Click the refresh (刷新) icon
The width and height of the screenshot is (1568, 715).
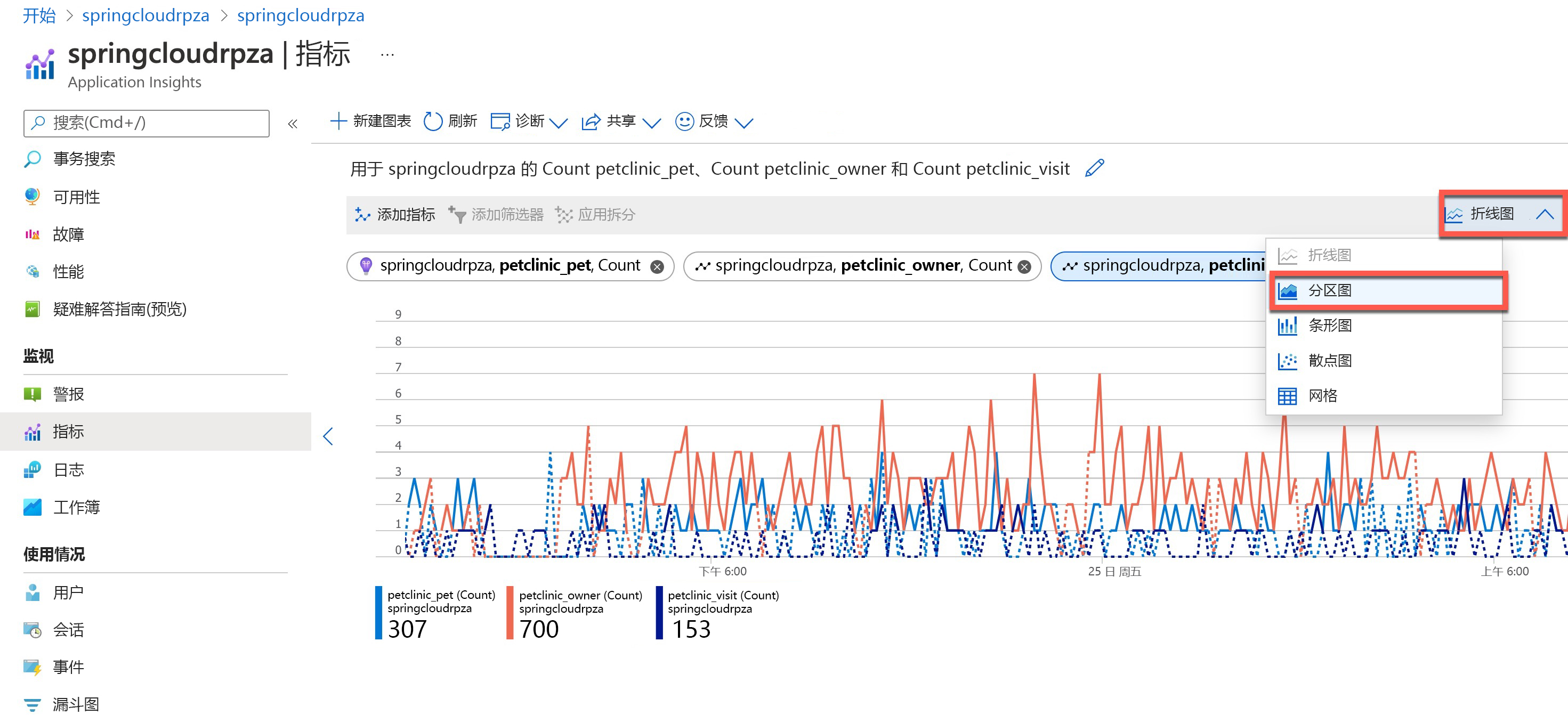tap(433, 121)
